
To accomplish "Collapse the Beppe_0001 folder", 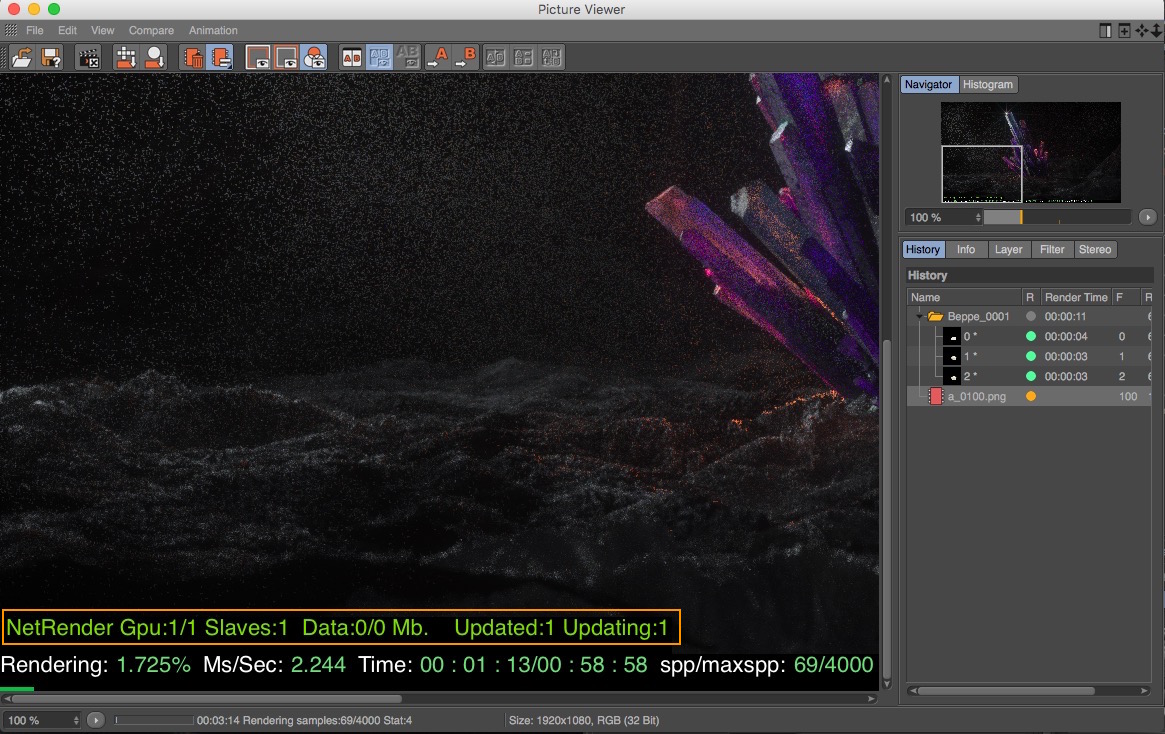I will (919, 316).
